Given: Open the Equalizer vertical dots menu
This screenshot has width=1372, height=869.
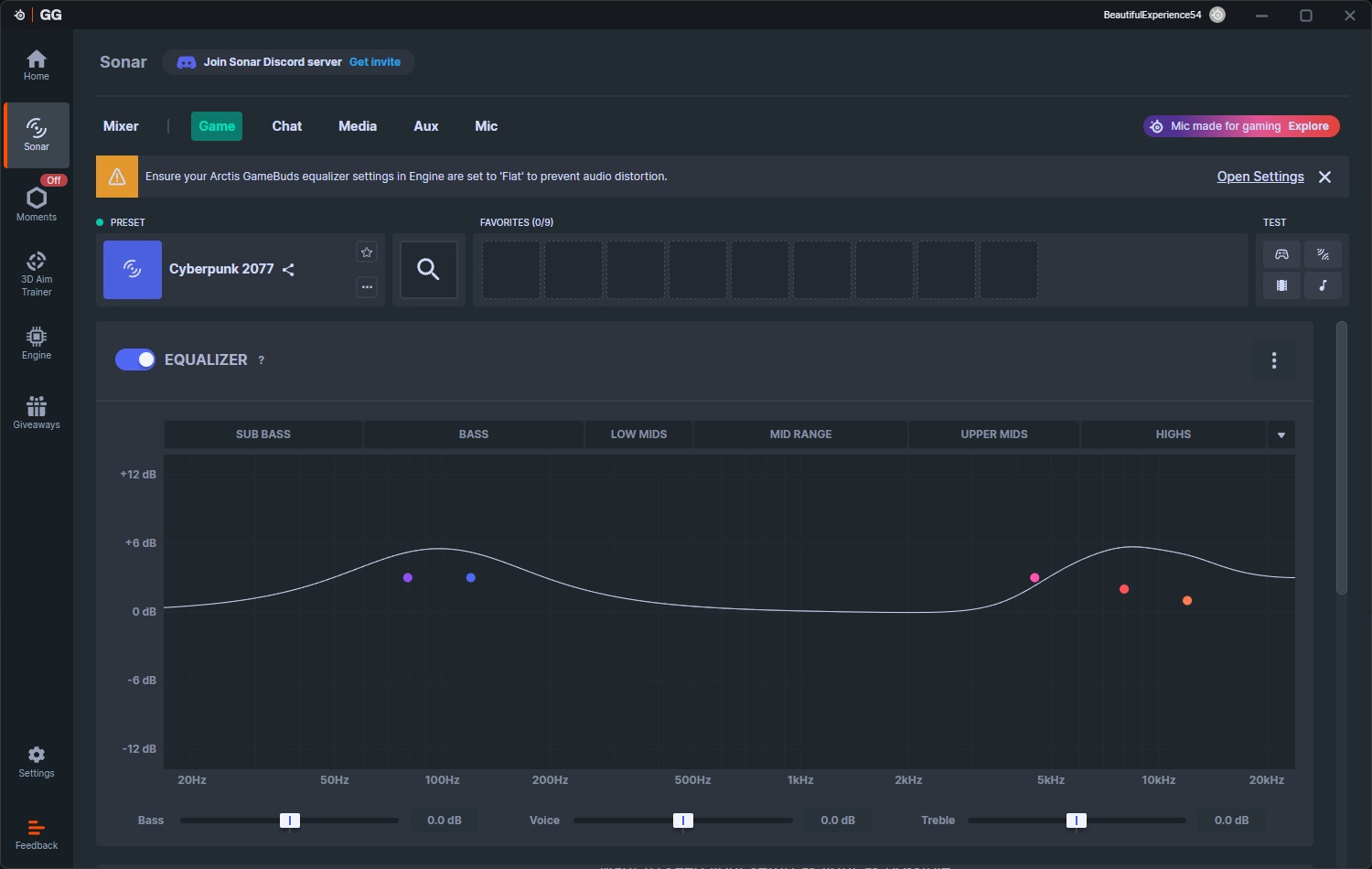Looking at the screenshot, I should click(x=1273, y=360).
